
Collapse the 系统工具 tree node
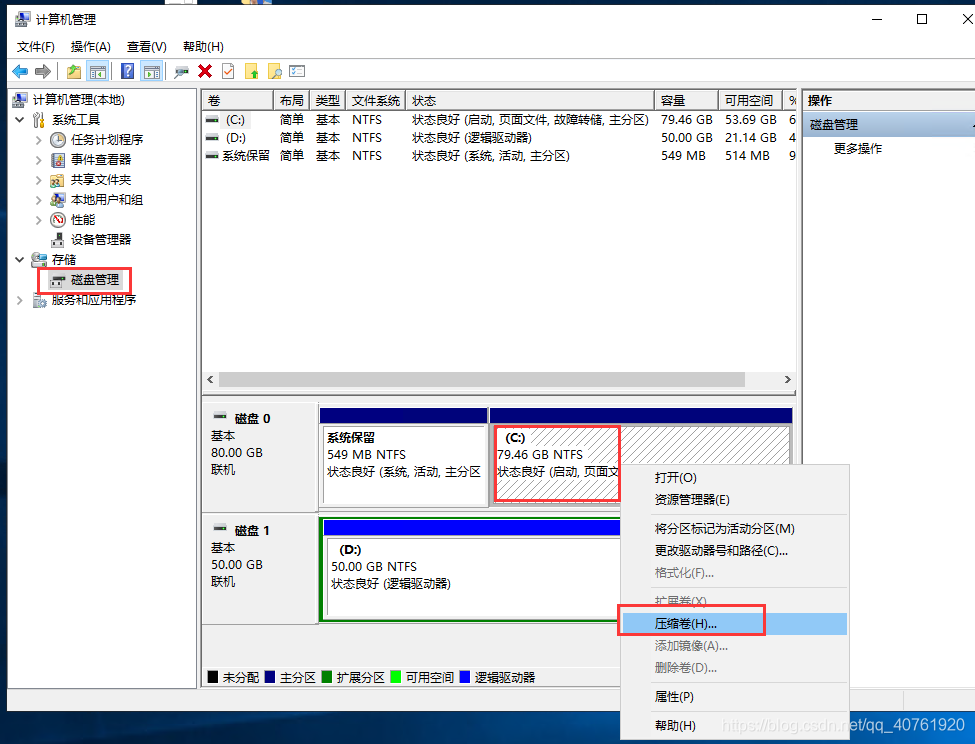pos(20,119)
